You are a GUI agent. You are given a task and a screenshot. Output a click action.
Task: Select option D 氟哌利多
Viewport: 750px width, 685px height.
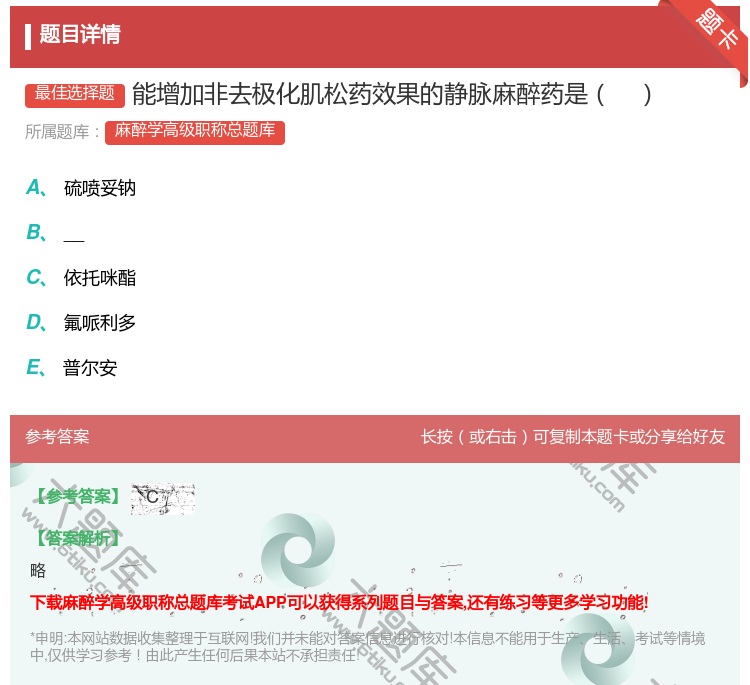point(81,323)
